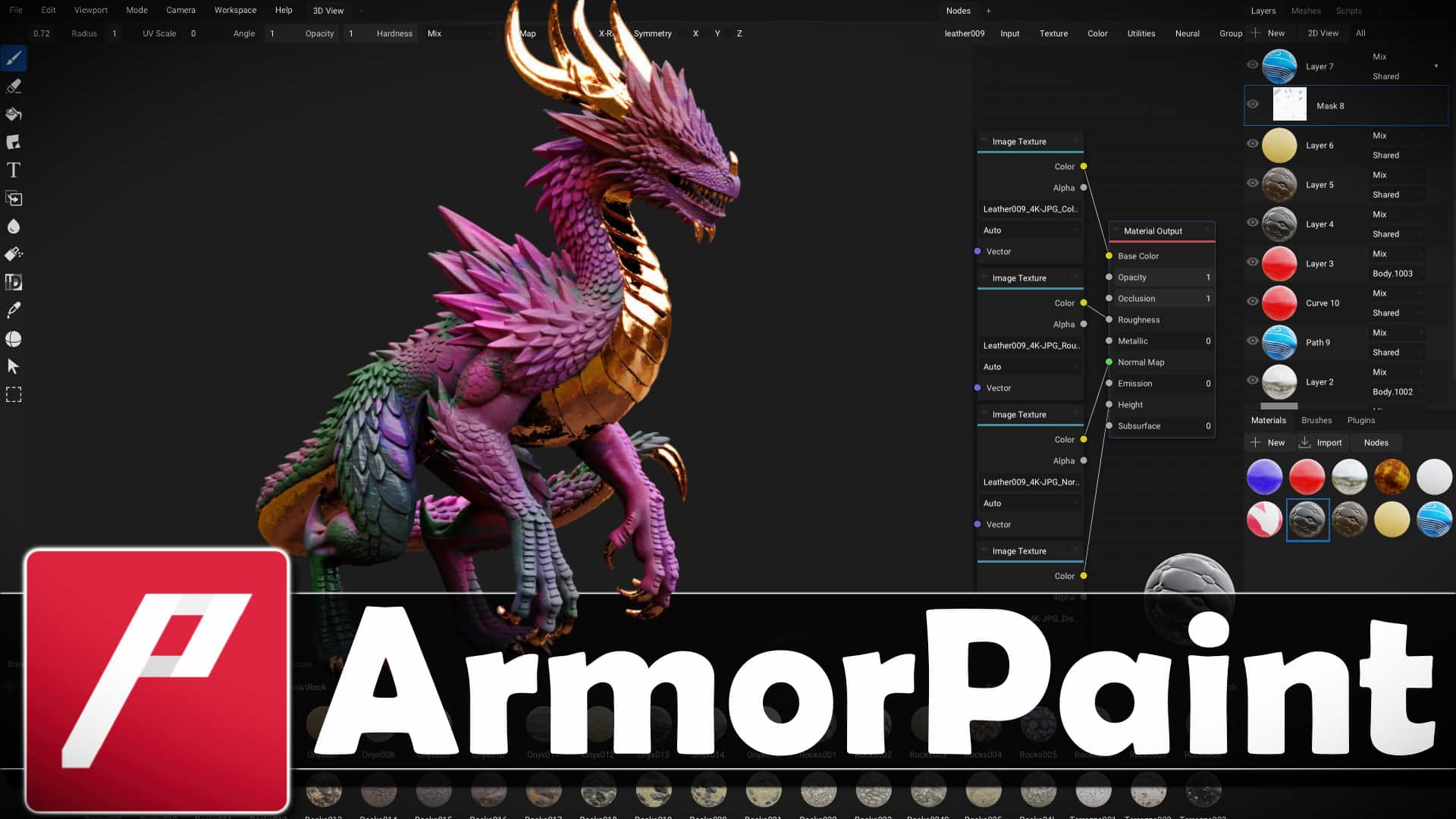Open the Viewport menu
The height and width of the screenshot is (819, 1456).
90,11
